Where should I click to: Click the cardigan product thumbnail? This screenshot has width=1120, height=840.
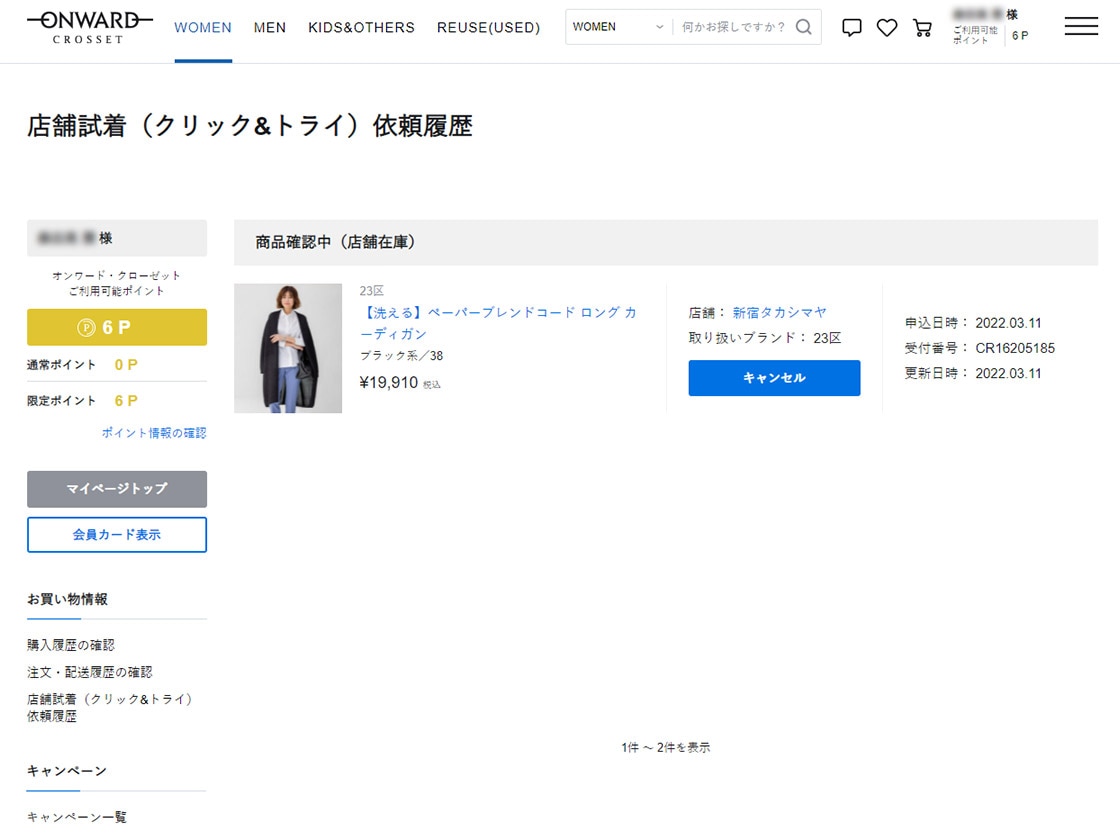coord(288,348)
